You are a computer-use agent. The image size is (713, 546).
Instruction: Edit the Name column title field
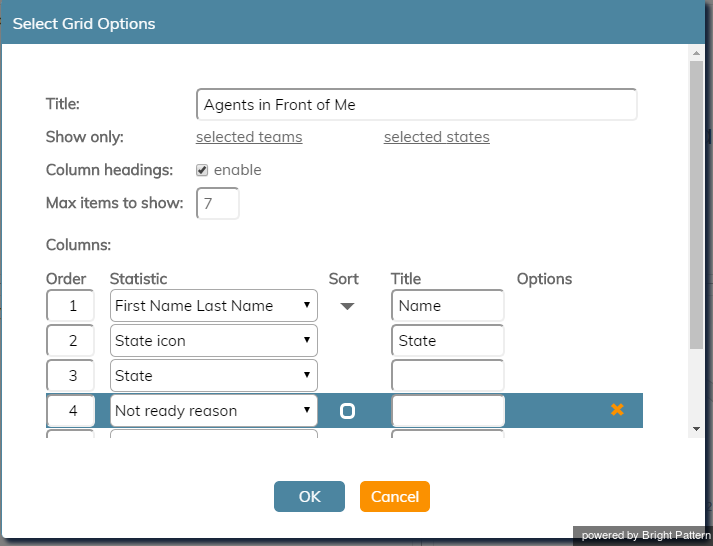point(447,306)
